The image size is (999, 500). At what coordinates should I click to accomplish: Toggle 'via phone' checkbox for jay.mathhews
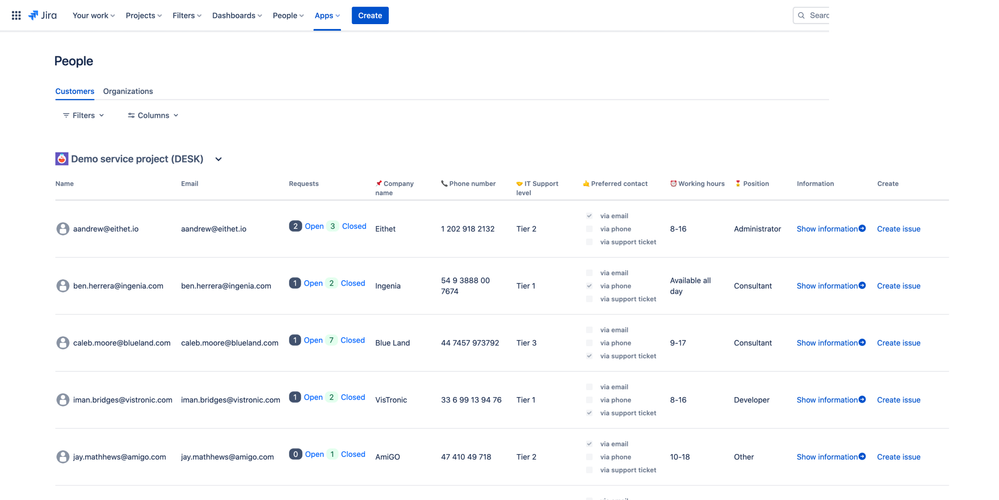tap(589, 457)
